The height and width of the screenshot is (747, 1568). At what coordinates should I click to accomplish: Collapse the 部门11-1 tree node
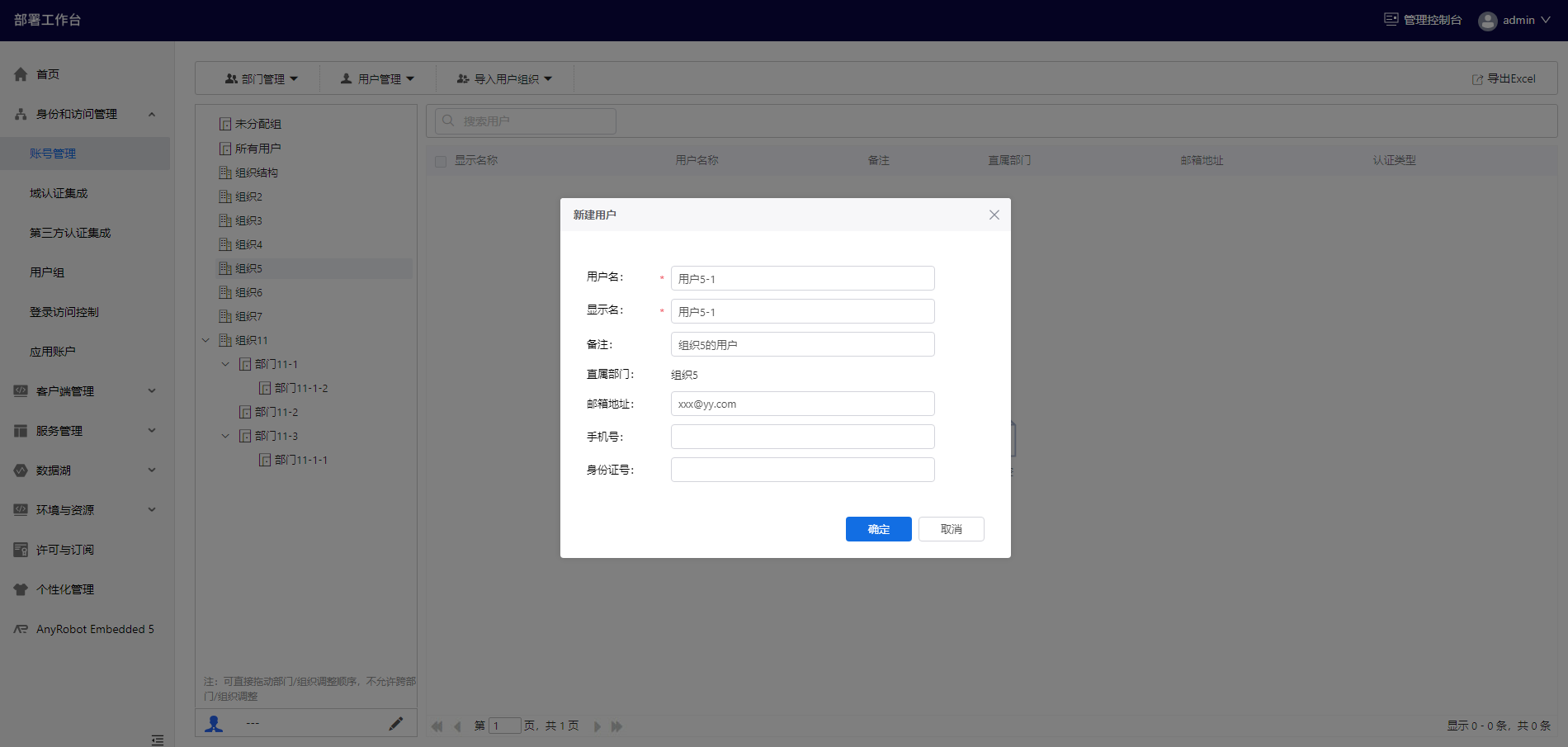pyautogui.click(x=225, y=364)
